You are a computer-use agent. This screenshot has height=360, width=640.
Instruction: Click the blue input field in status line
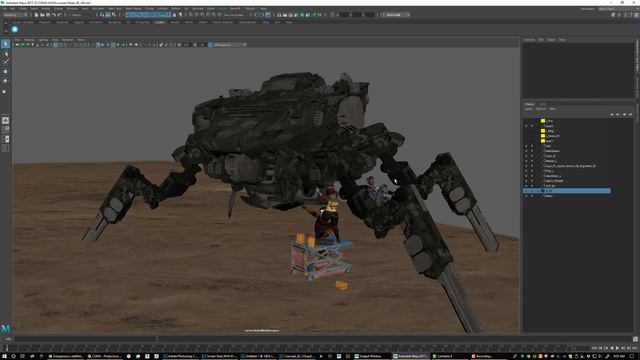coord(148,15)
